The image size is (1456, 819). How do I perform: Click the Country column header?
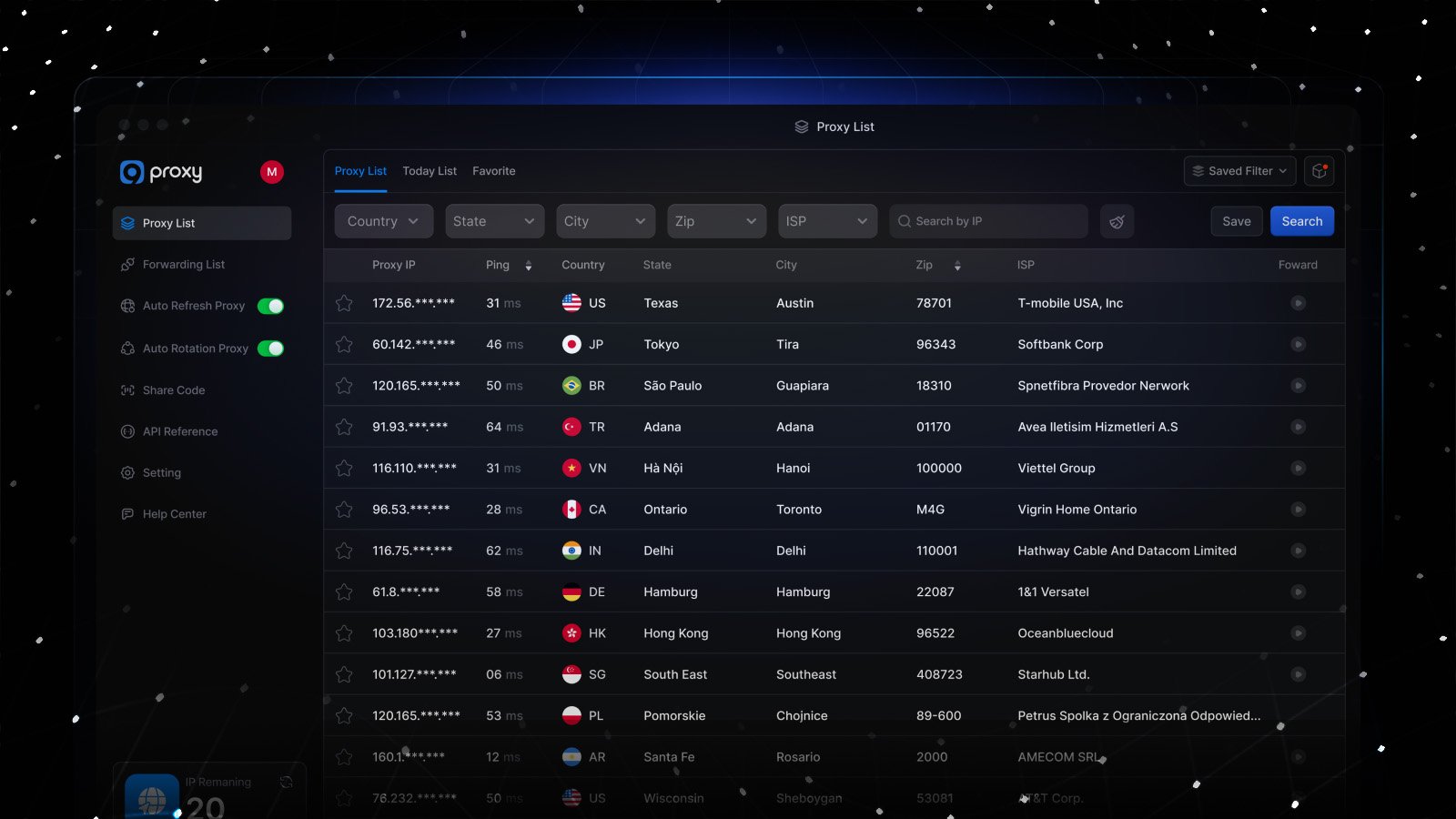pyautogui.click(x=583, y=265)
